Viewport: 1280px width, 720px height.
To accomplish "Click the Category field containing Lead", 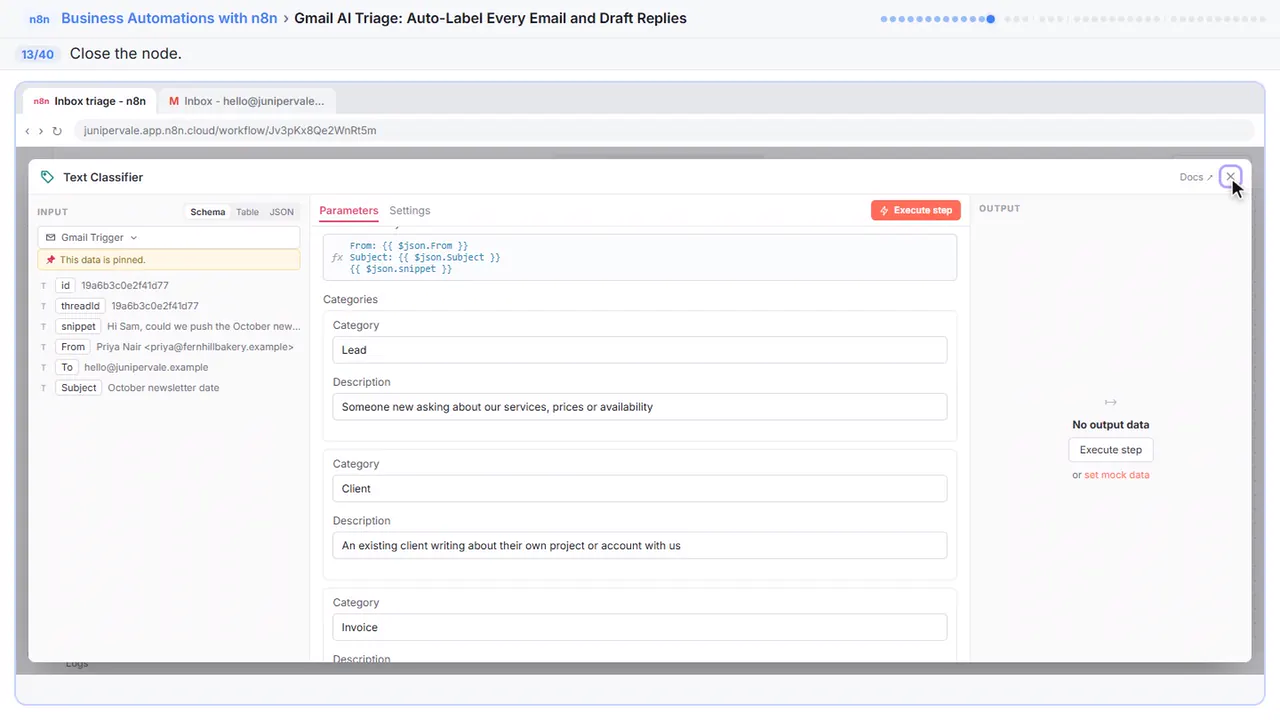I will coord(639,350).
